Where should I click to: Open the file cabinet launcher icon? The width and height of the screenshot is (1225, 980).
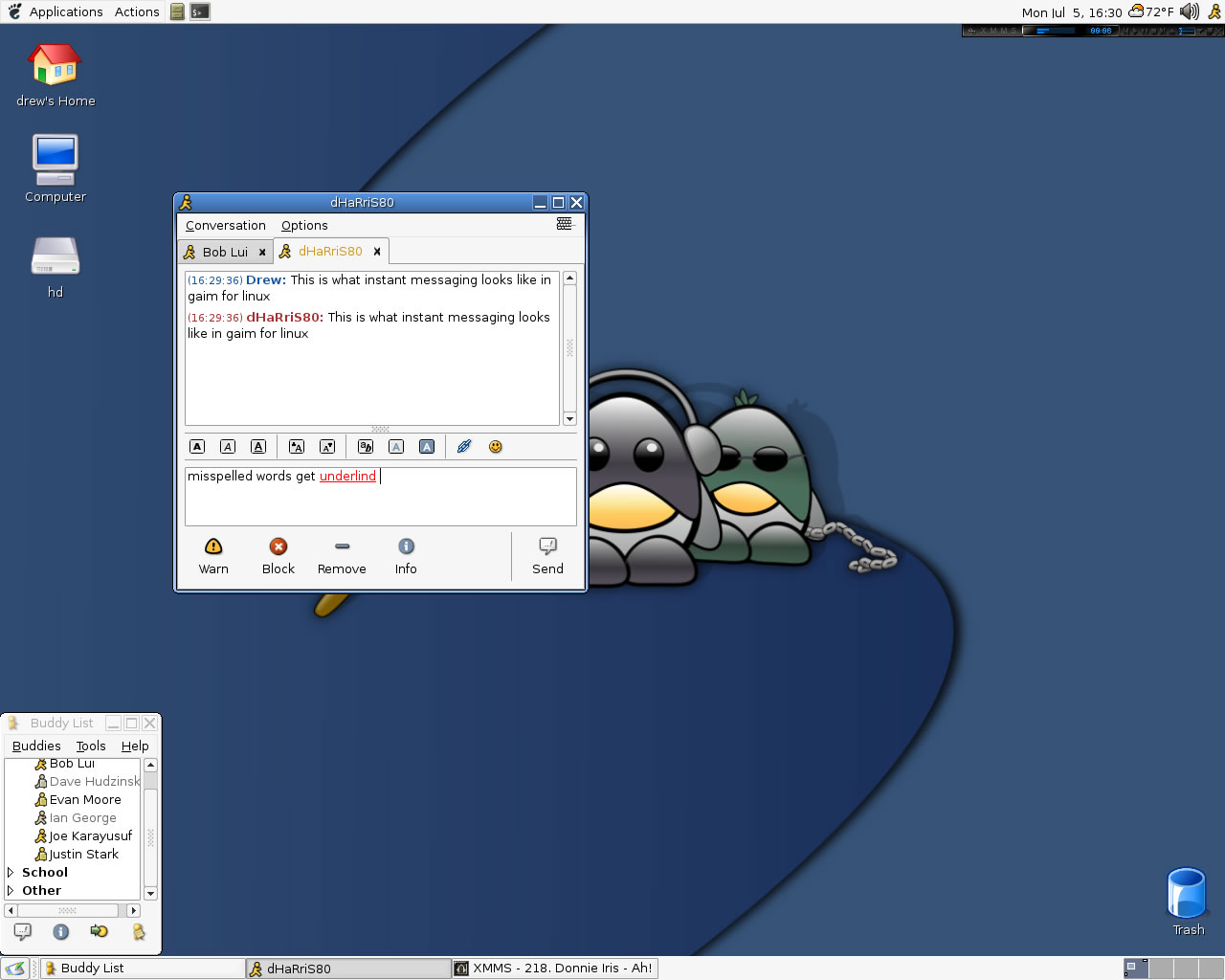click(177, 11)
